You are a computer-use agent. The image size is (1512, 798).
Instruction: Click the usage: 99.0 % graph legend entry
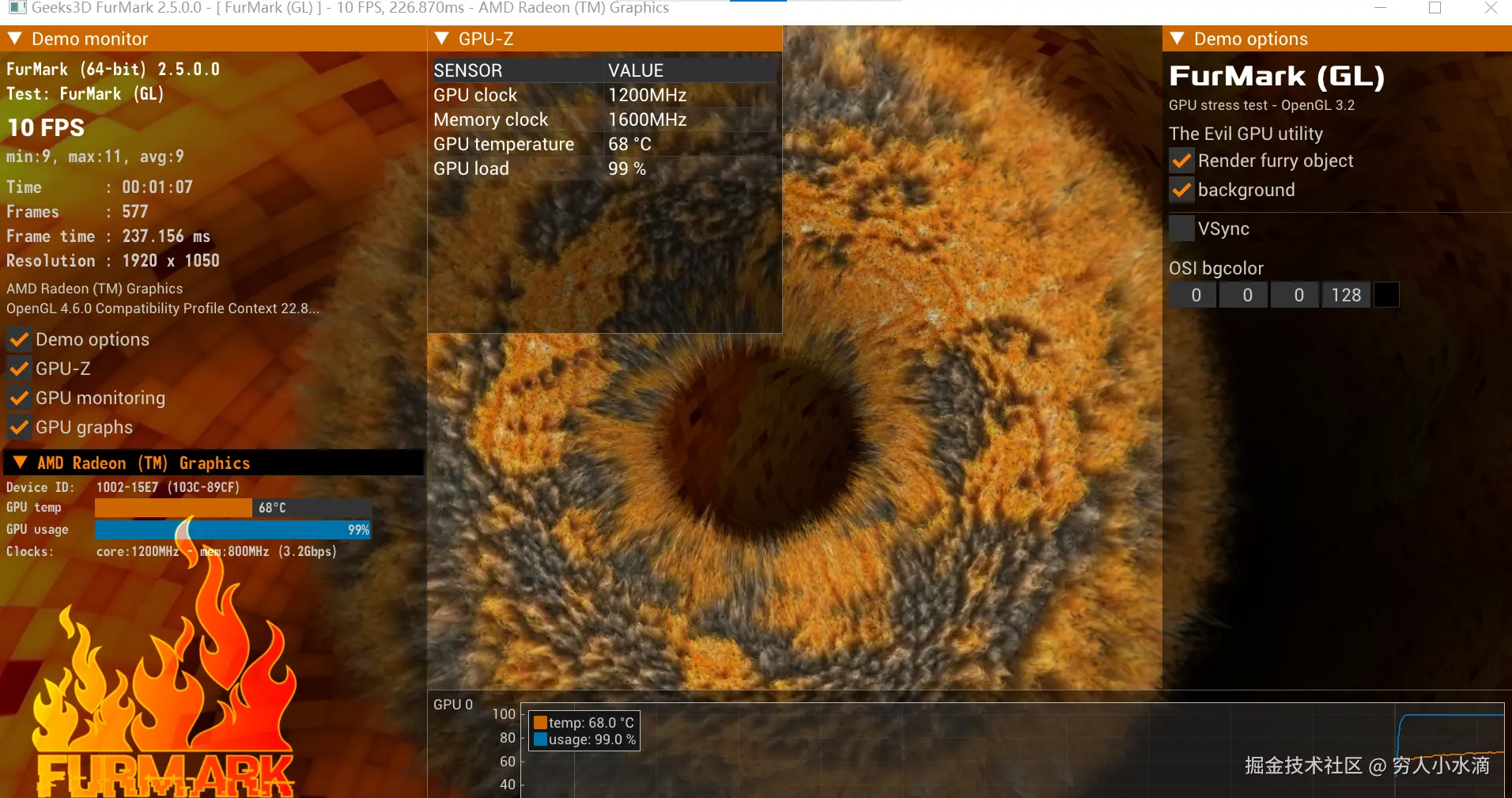pyautogui.click(x=584, y=739)
